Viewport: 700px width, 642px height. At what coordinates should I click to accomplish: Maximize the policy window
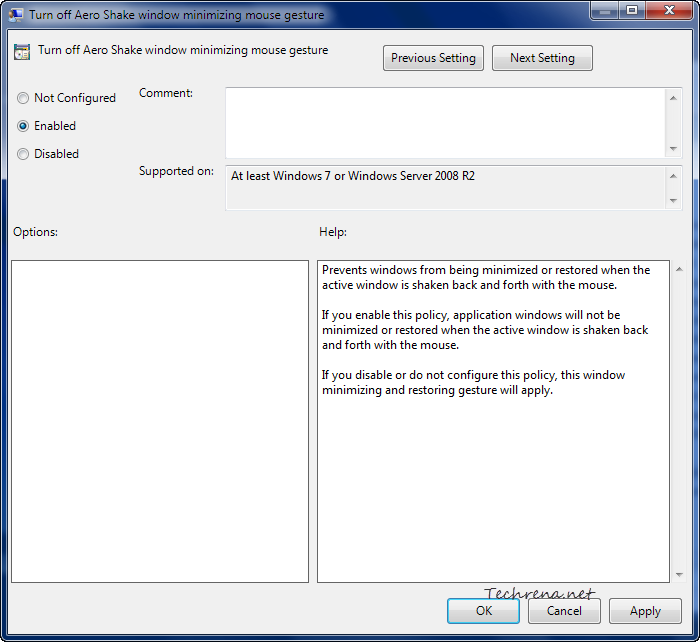click(632, 11)
